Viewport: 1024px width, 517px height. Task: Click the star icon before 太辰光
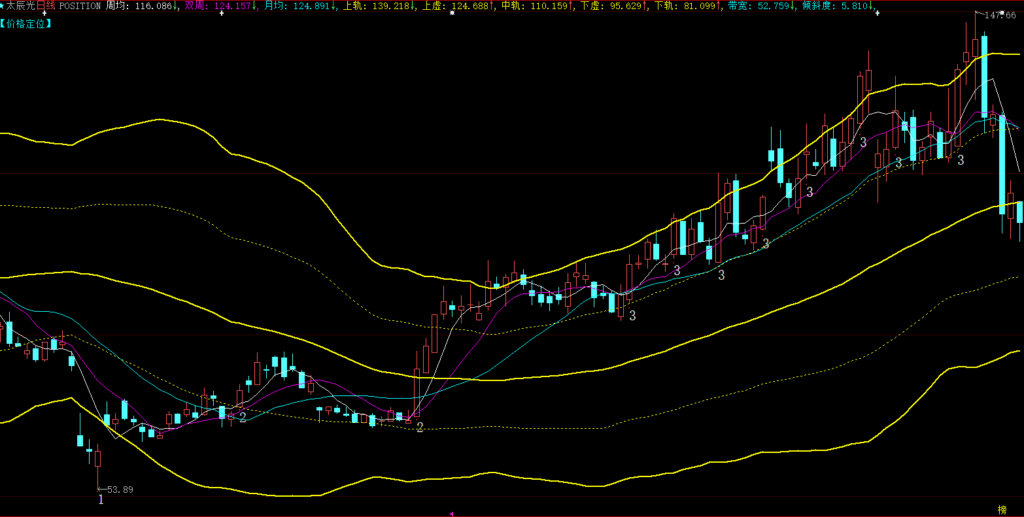tap(3, 5)
